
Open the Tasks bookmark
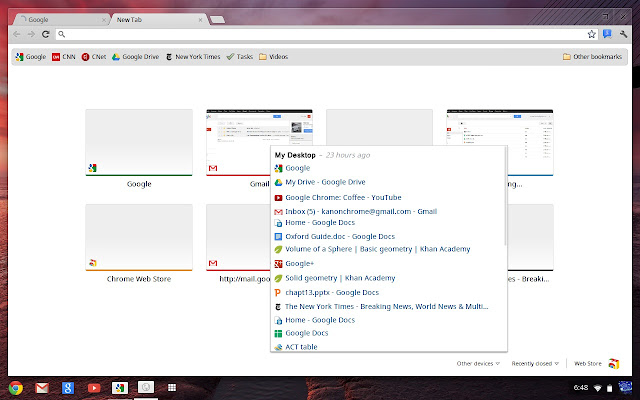[240, 57]
